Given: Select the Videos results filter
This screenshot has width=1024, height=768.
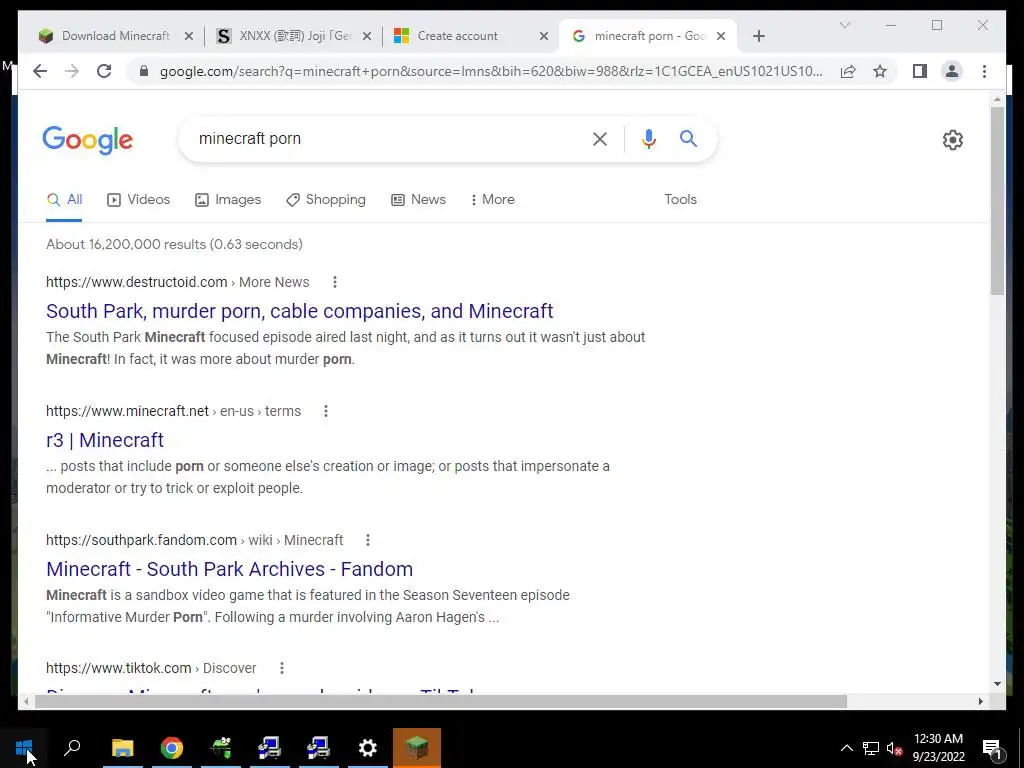Looking at the screenshot, I should click(138, 200).
